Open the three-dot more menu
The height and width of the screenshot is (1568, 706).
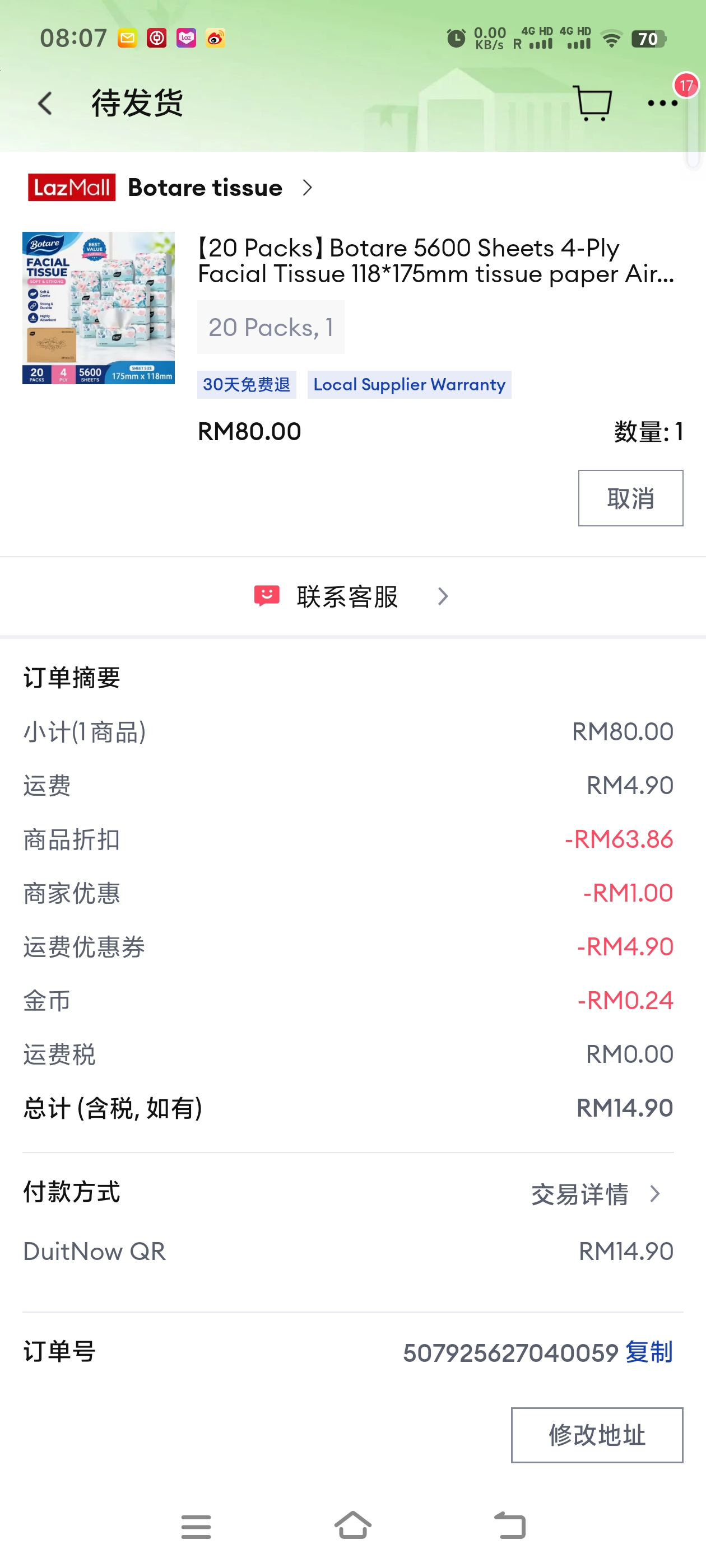coord(662,104)
